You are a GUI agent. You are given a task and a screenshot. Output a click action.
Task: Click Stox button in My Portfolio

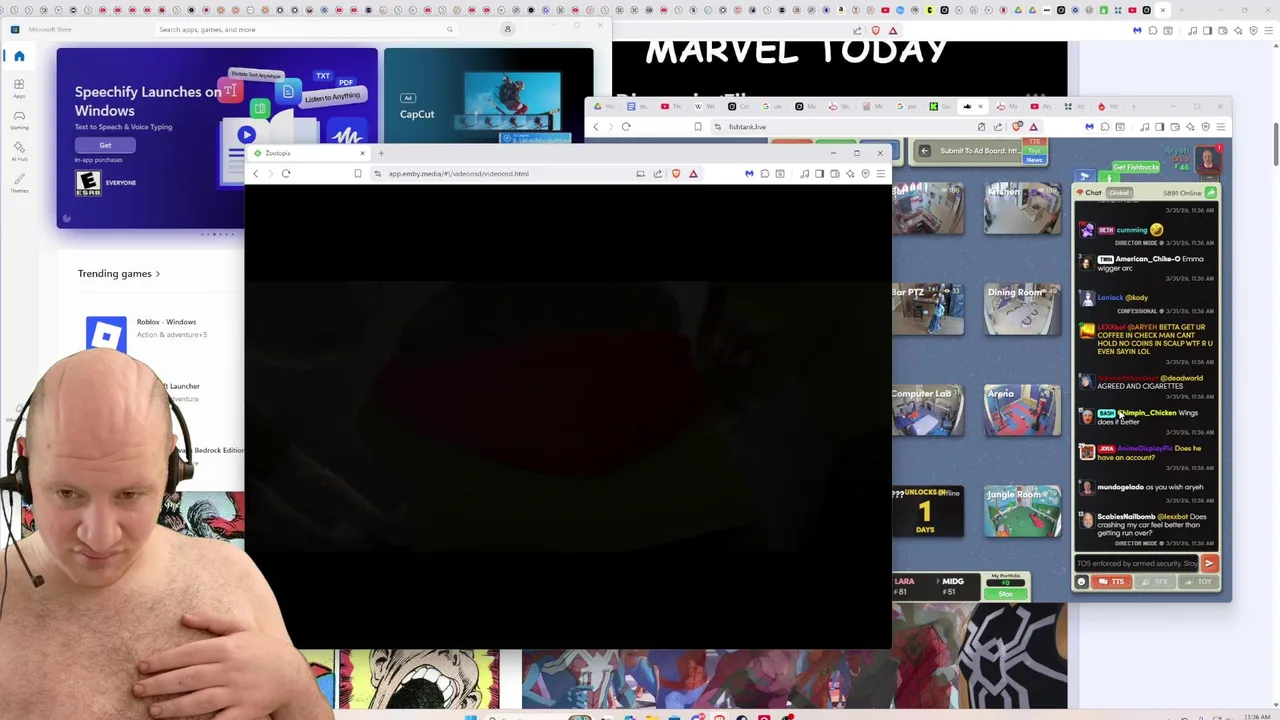1005,594
